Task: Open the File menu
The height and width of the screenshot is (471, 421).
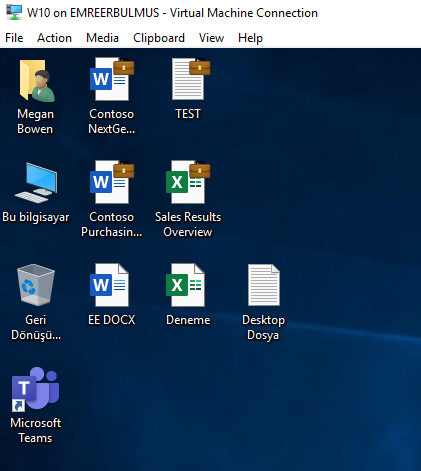Action: click(x=14, y=38)
